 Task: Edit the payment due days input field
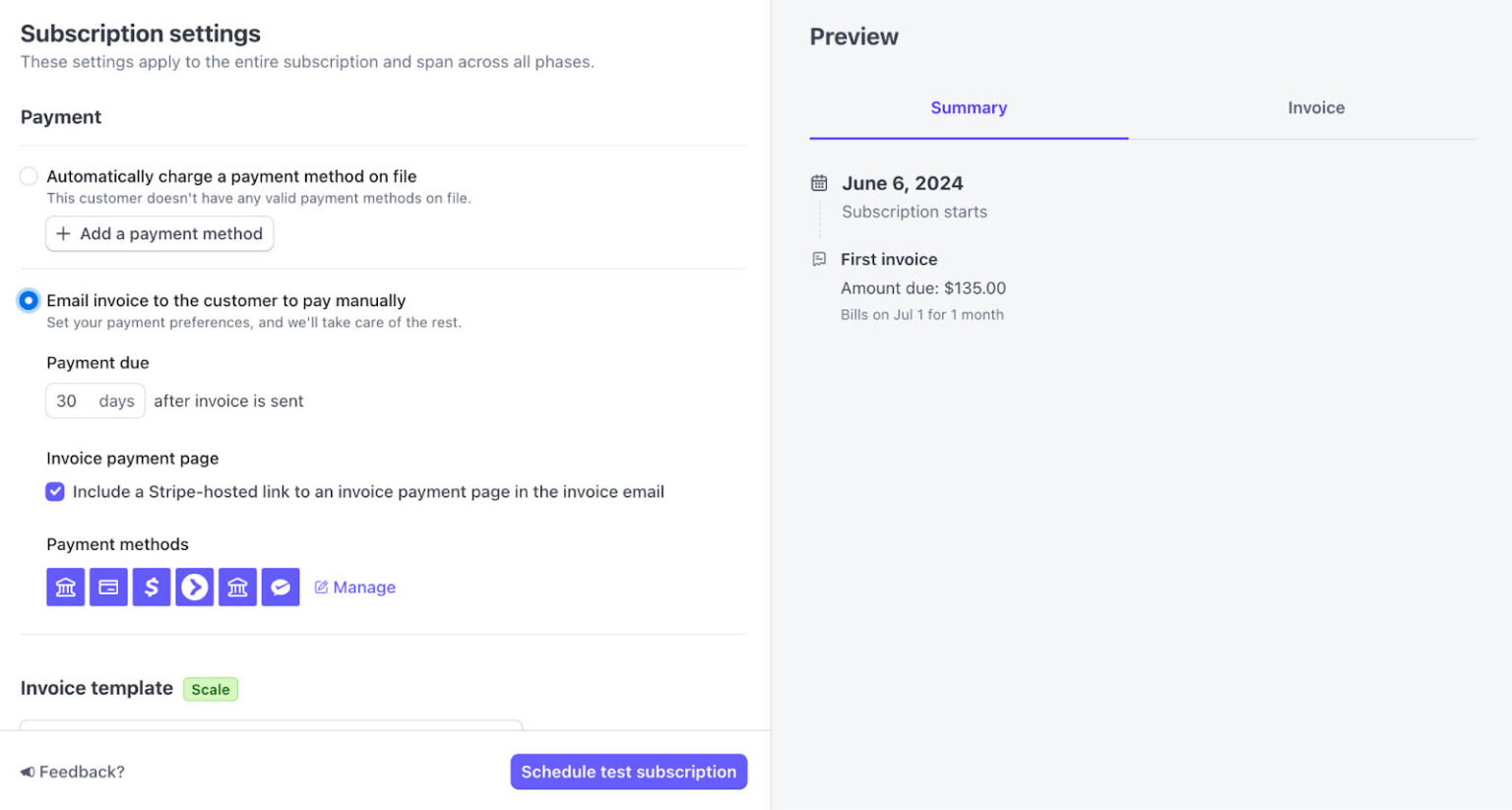(x=69, y=401)
